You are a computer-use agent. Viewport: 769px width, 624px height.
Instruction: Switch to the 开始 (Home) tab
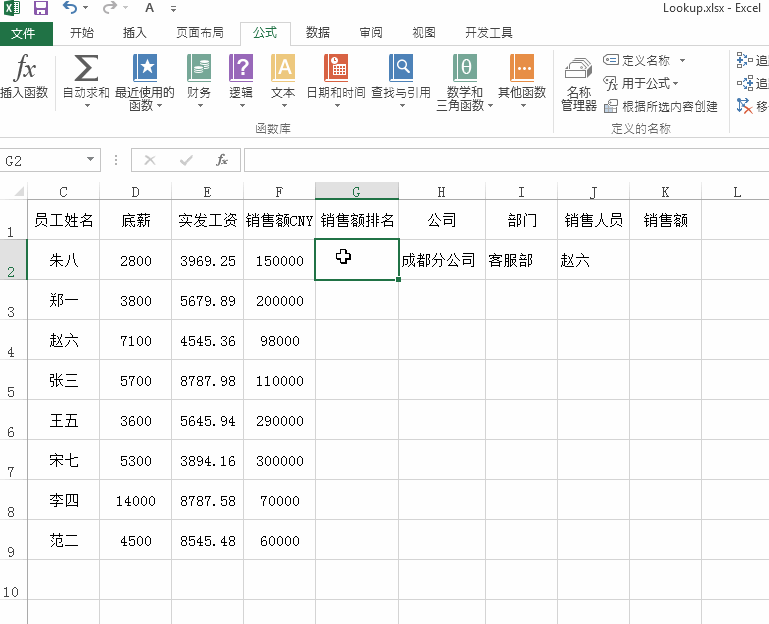pyautogui.click(x=82, y=33)
